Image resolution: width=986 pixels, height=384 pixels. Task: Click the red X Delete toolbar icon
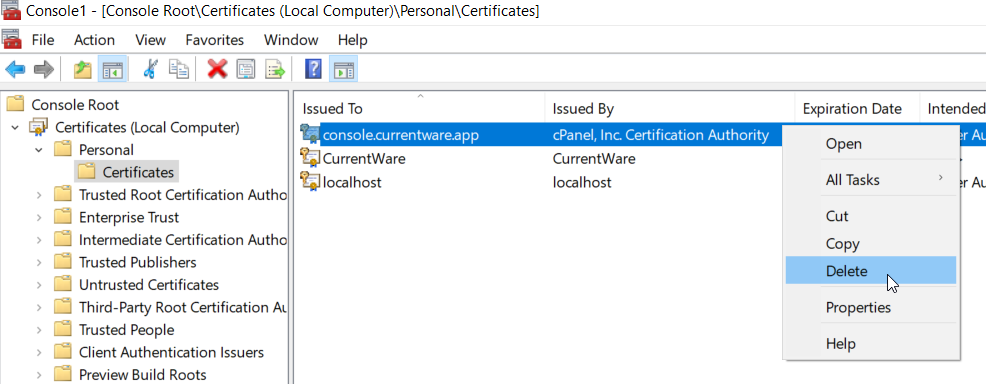click(x=217, y=69)
